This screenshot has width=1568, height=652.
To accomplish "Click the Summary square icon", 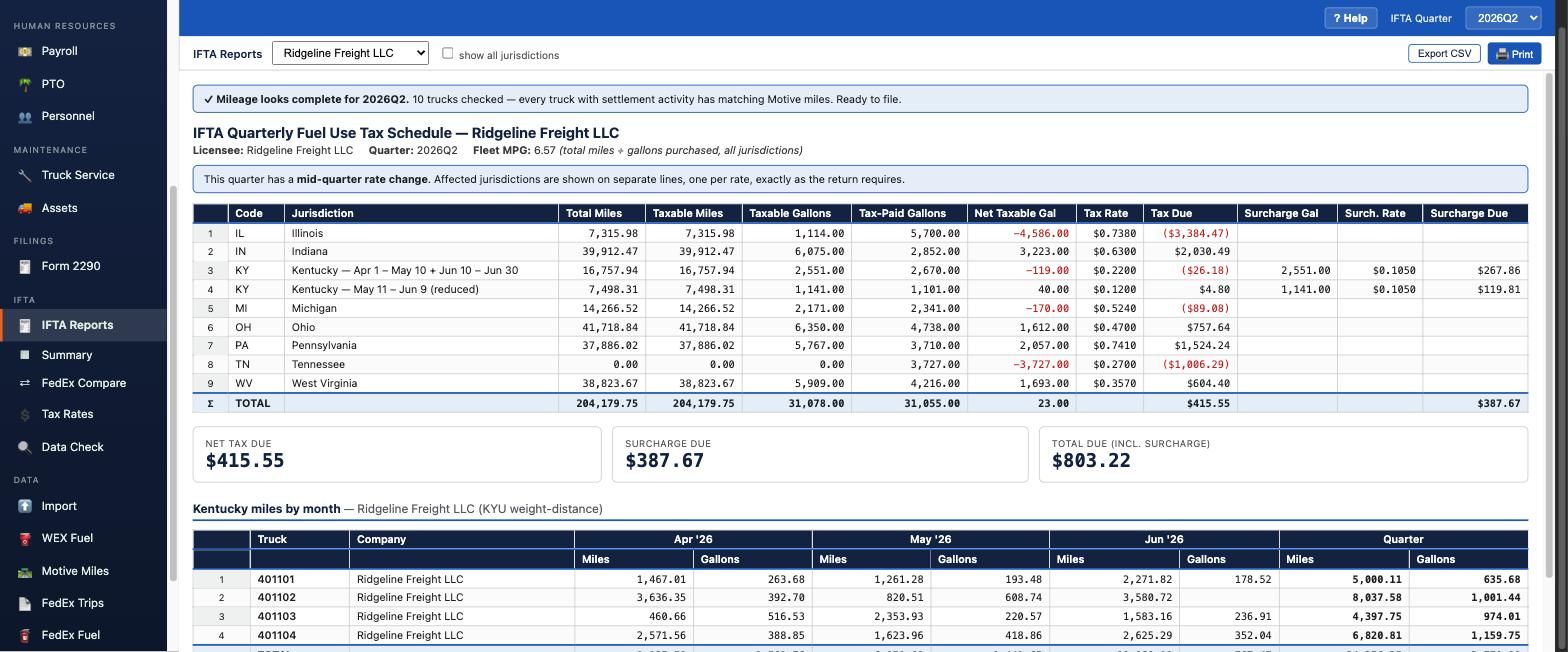I will pyautogui.click(x=25, y=355).
